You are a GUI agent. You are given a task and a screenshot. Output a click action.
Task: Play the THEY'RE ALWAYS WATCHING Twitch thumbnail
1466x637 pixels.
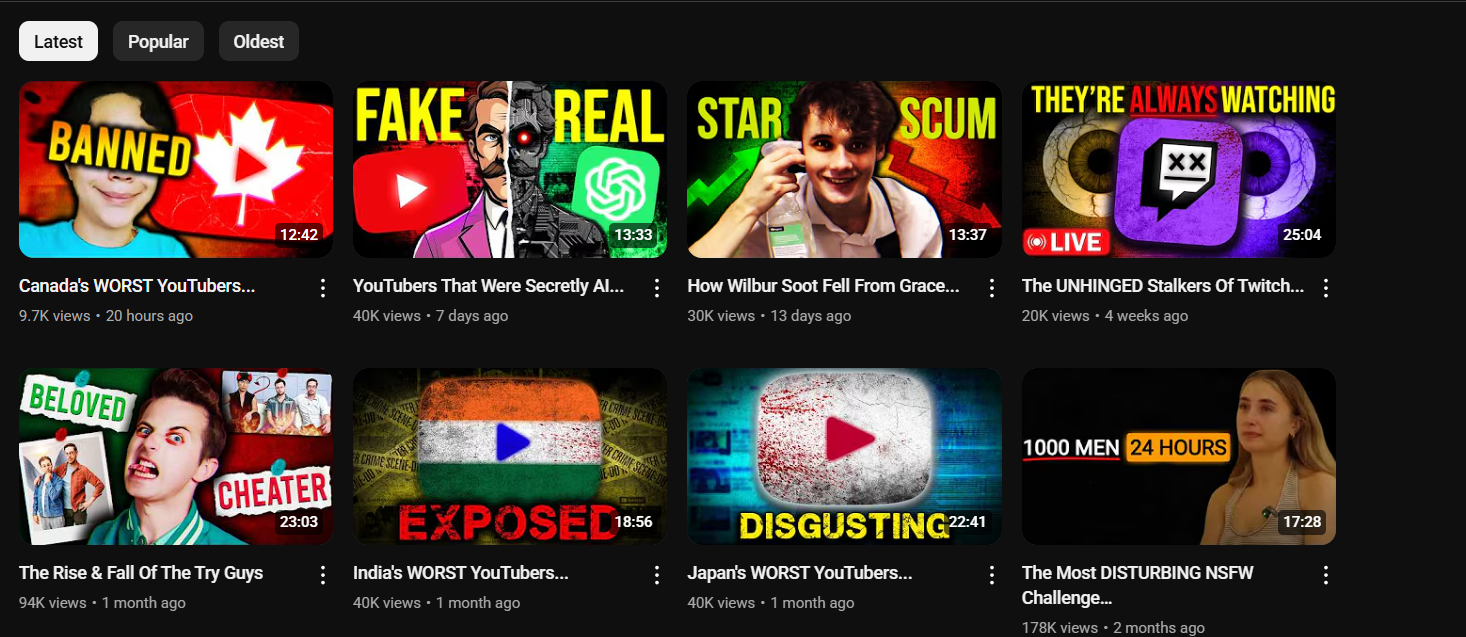click(1179, 169)
